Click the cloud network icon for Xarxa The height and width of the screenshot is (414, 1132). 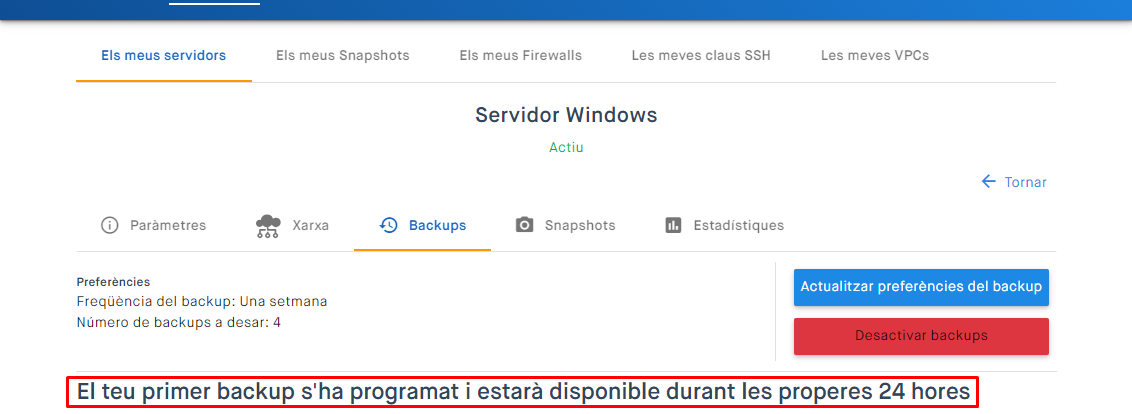pos(267,225)
